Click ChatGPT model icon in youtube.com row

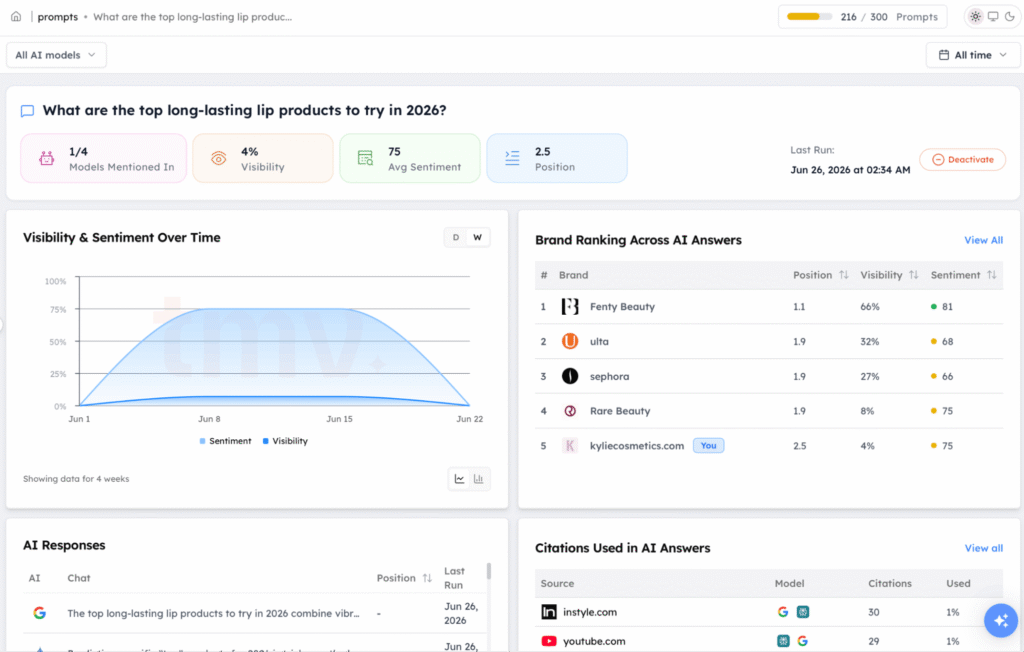pos(783,641)
